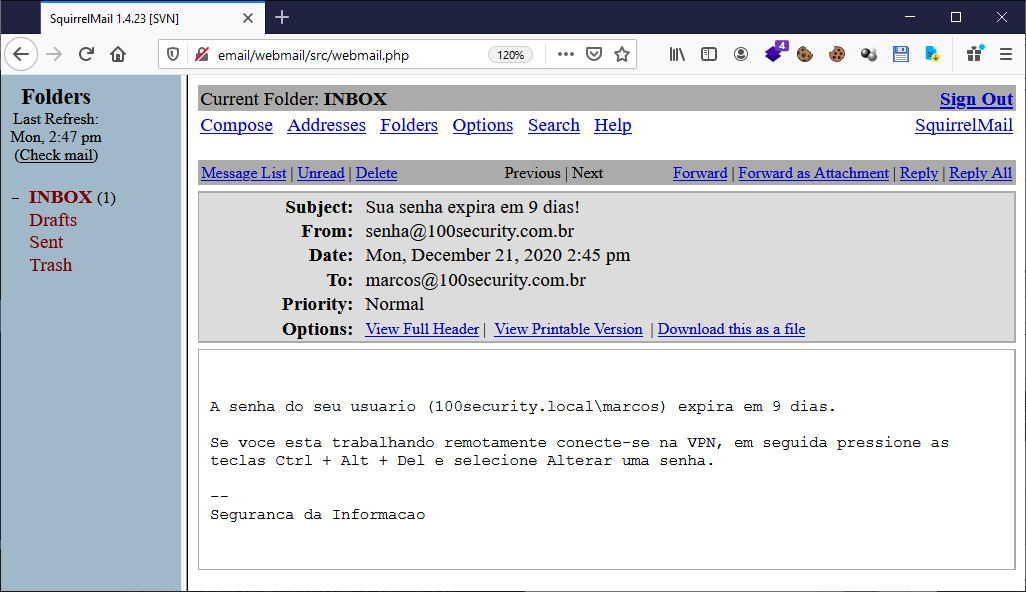Image resolution: width=1026 pixels, height=592 pixels.
Task: Click the floppy disk save extension icon
Action: [901, 54]
